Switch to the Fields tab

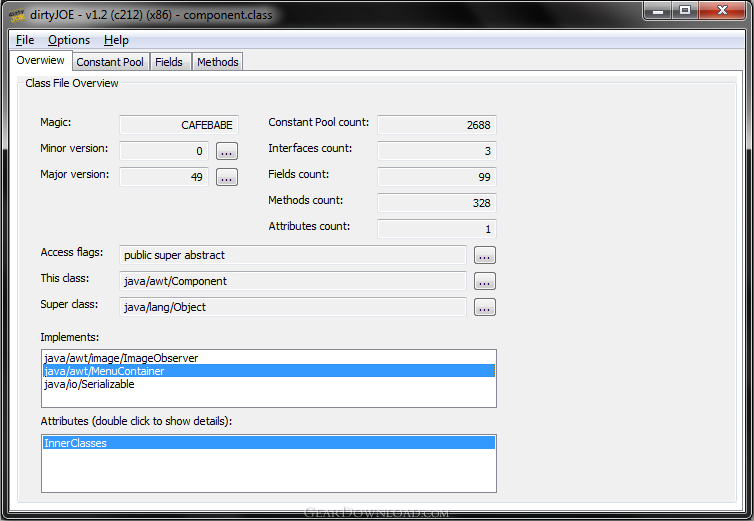point(169,62)
